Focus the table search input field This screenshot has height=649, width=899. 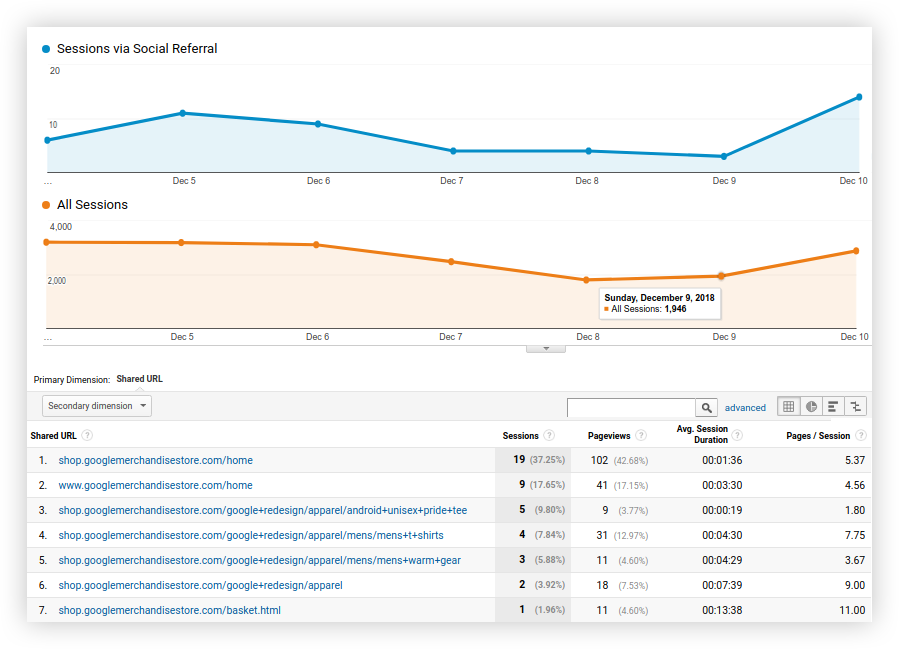point(631,408)
